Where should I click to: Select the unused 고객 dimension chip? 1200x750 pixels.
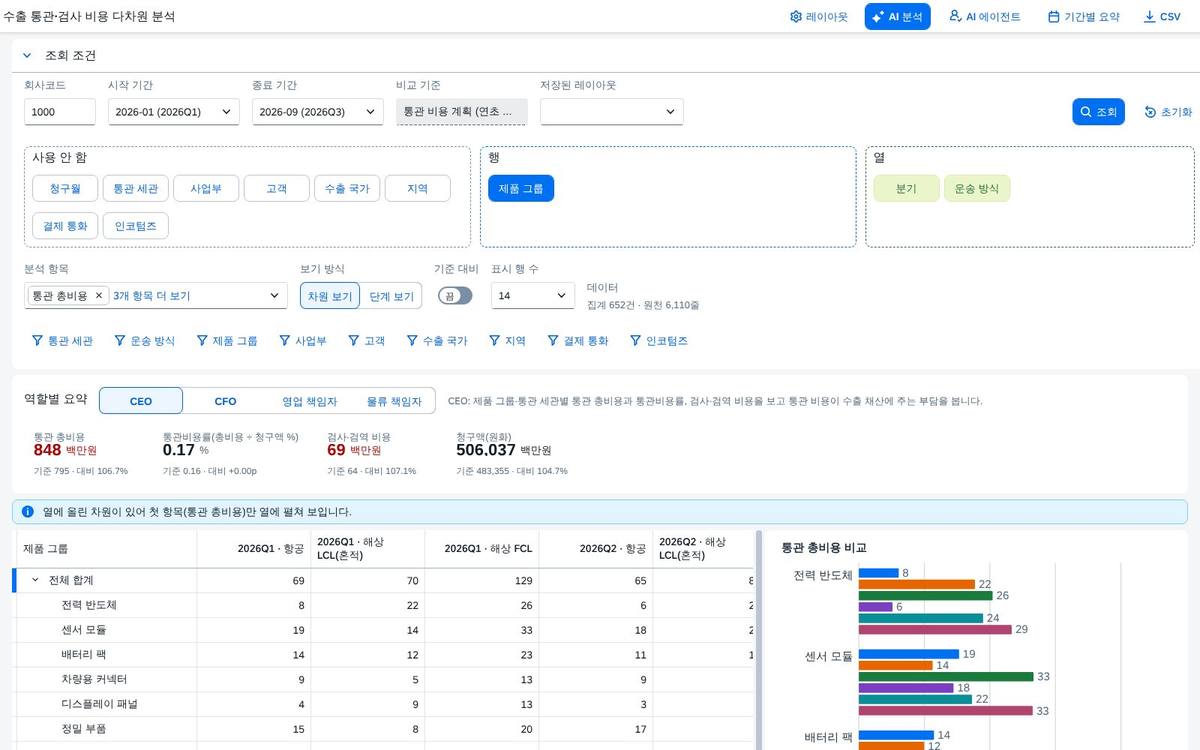coord(276,188)
